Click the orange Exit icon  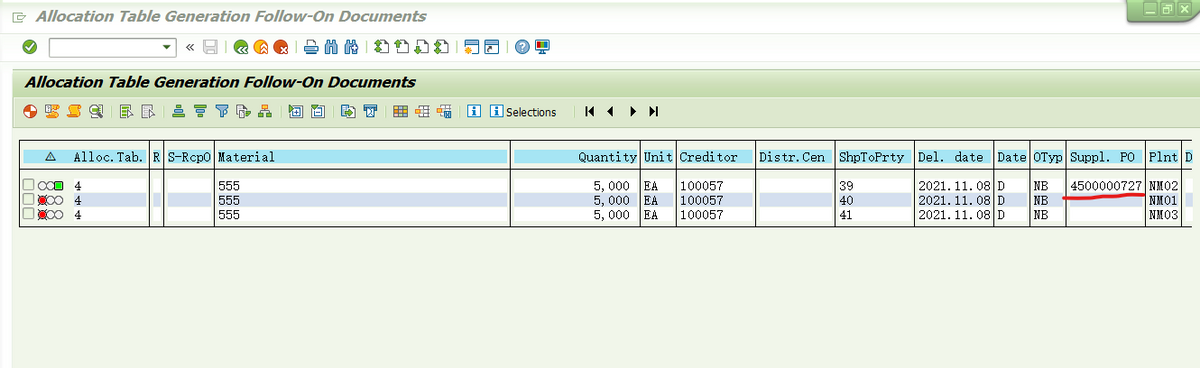[x=261, y=47]
